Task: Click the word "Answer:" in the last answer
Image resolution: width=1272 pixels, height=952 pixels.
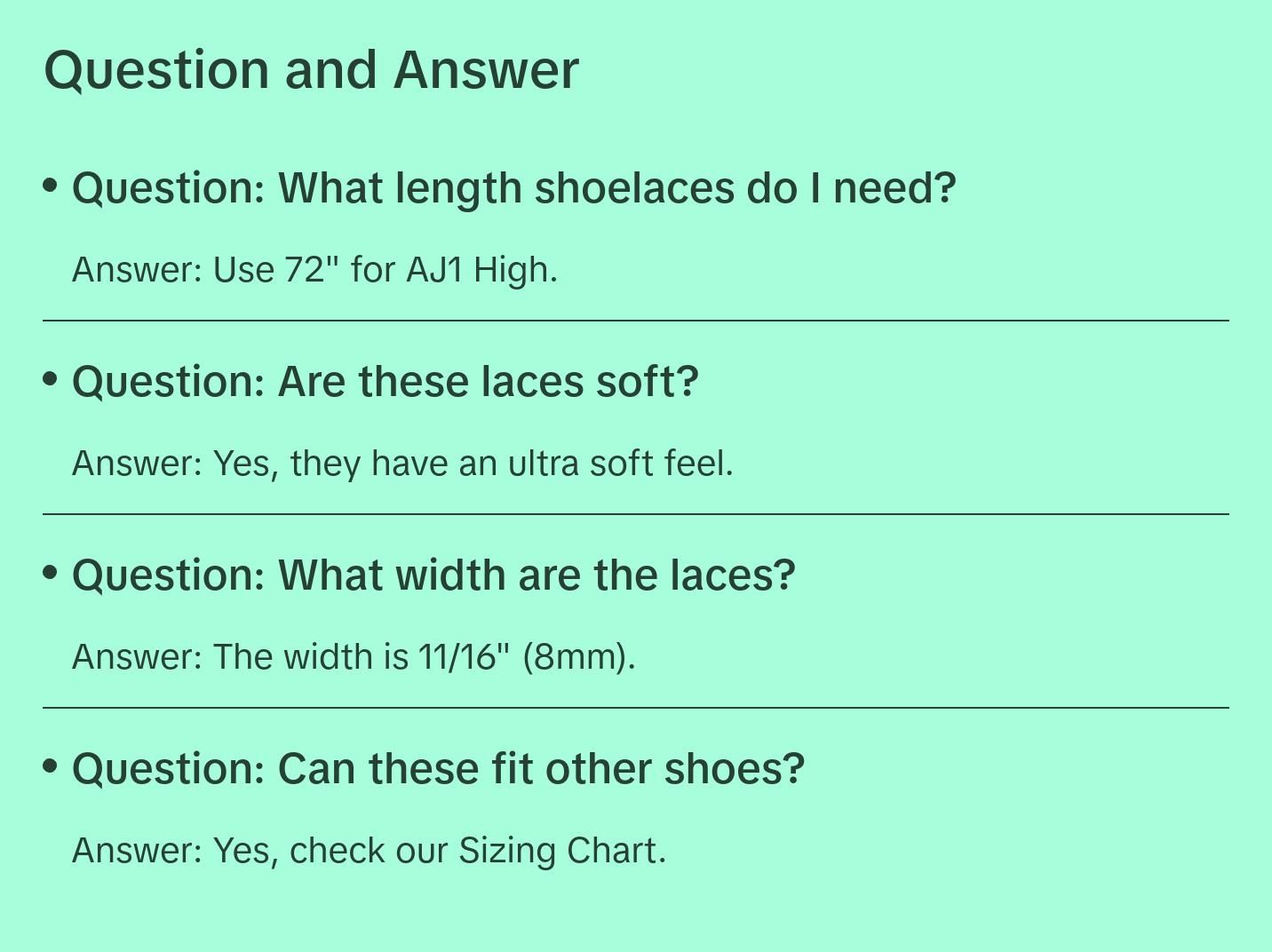Action: [x=138, y=851]
